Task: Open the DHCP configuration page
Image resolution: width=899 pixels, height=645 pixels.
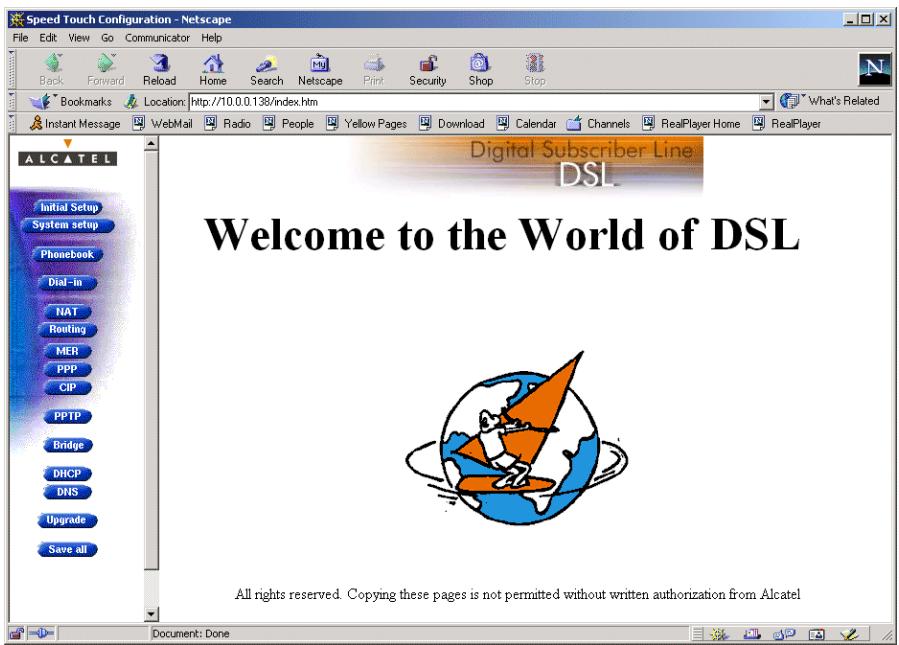Action: pos(67,474)
